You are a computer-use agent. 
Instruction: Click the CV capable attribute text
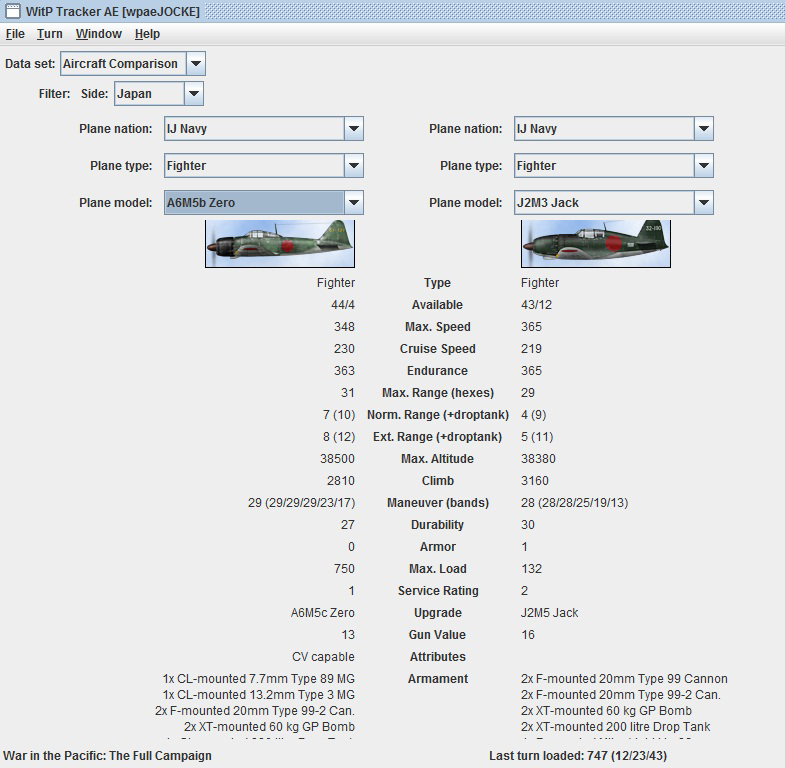[x=323, y=657]
